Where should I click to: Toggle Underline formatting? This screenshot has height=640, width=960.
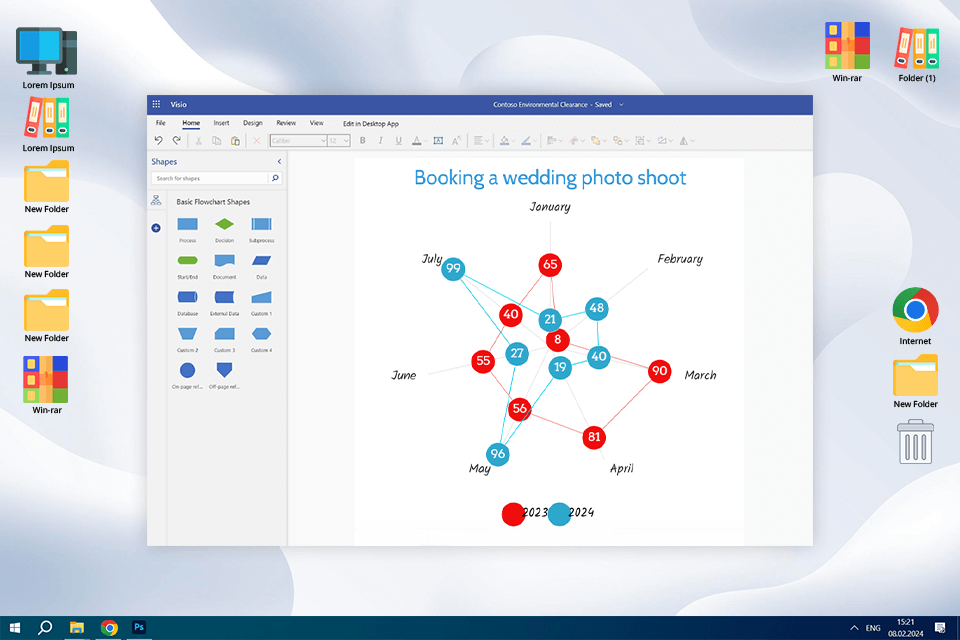click(x=399, y=141)
